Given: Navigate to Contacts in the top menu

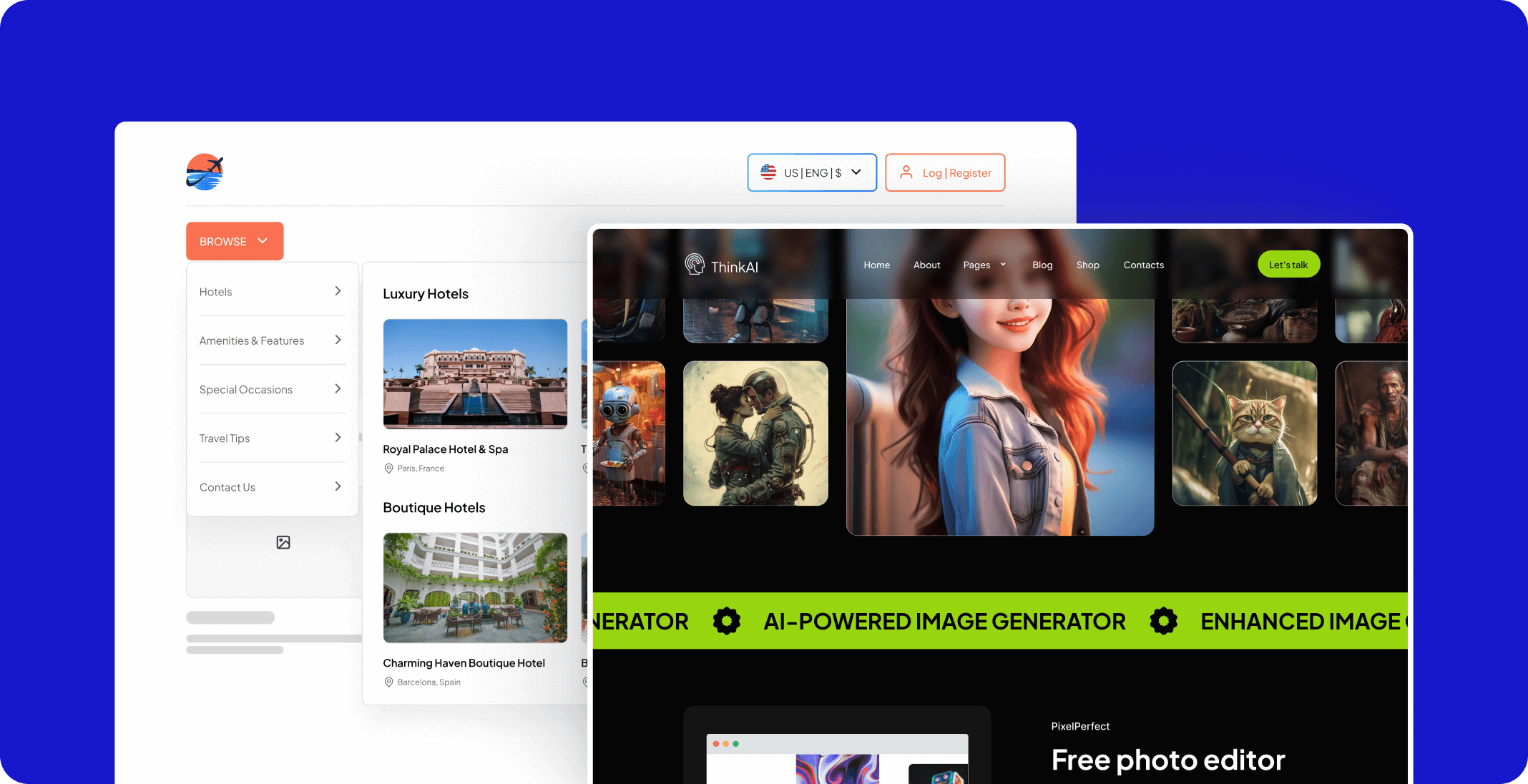Looking at the screenshot, I should (1143, 265).
